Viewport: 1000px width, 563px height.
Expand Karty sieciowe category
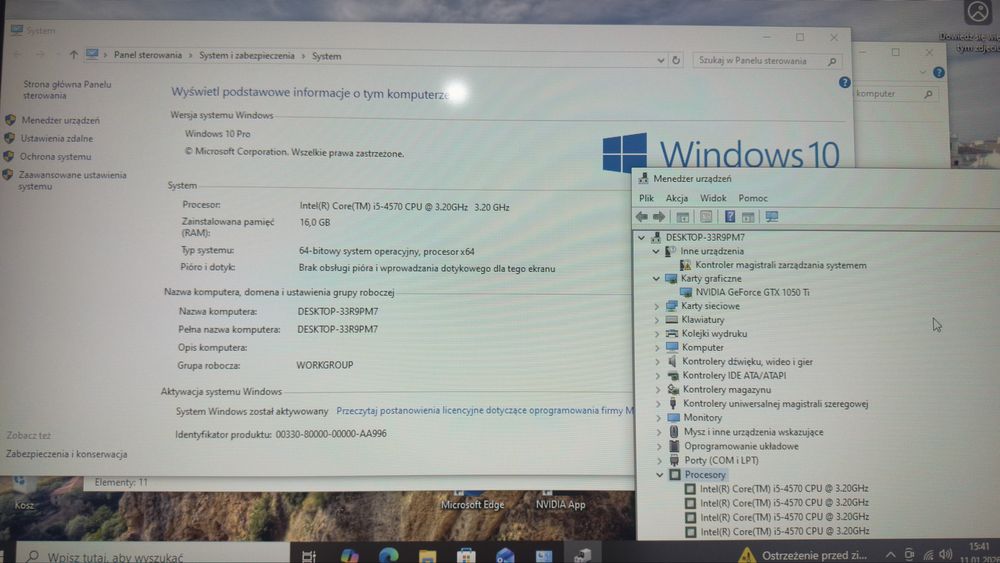pos(657,306)
